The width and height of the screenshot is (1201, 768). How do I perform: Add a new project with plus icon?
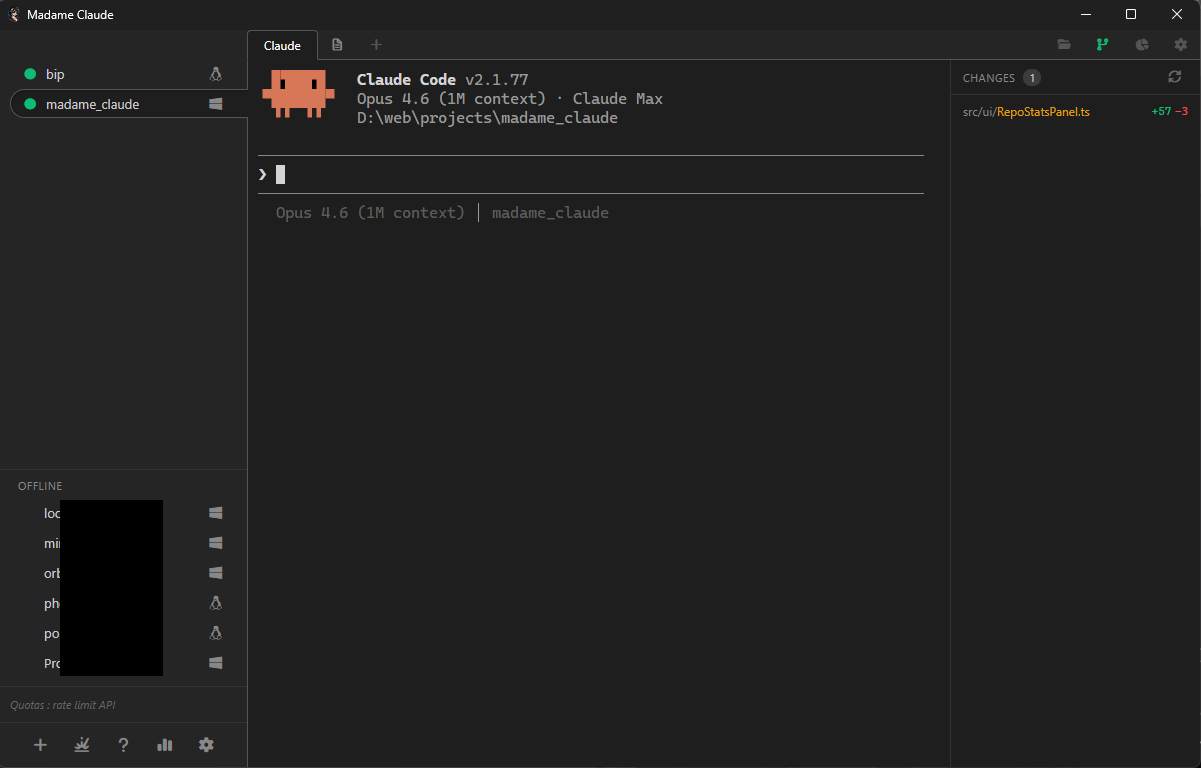point(40,745)
